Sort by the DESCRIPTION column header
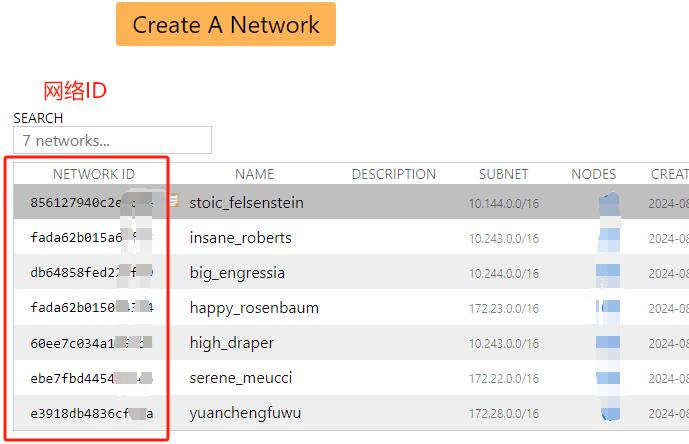The width and height of the screenshot is (689, 444). click(394, 174)
